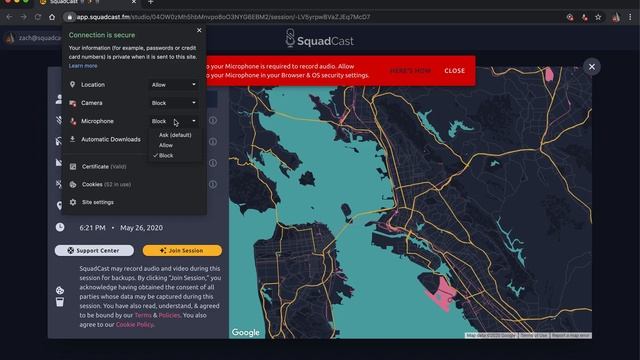Close the map overlay with round X
This screenshot has width=640, height=360.
pyautogui.click(x=591, y=67)
